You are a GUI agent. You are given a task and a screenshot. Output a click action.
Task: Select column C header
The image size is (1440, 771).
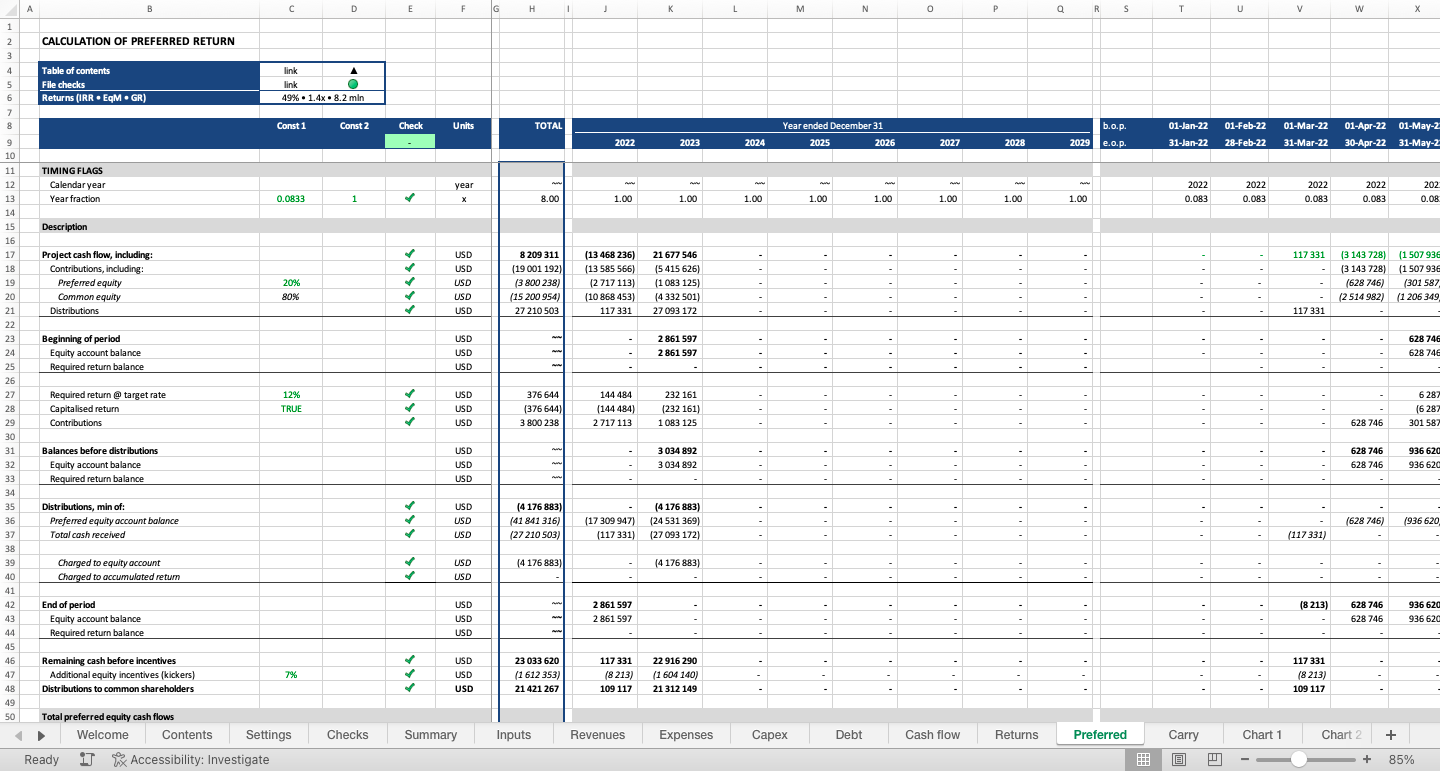[291, 8]
